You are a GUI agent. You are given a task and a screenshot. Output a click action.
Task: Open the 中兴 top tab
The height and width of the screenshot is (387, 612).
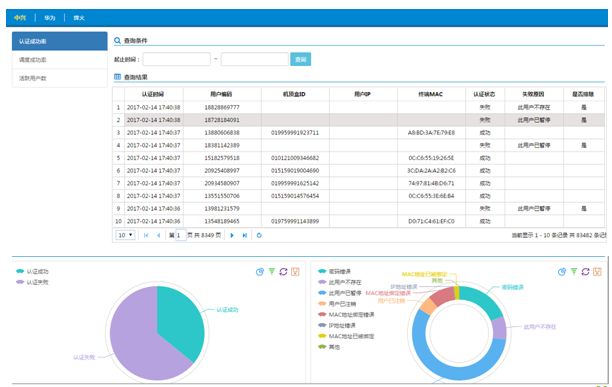click(x=20, y=18)
